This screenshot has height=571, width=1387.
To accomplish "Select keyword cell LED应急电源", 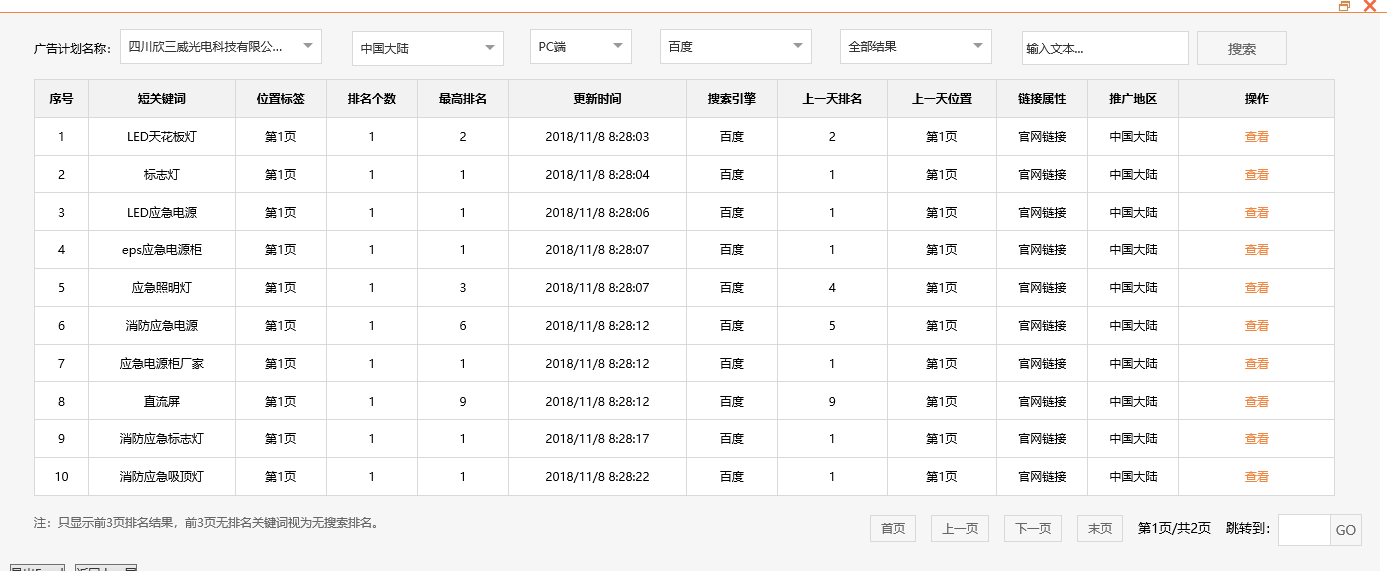I will (162, 212).
